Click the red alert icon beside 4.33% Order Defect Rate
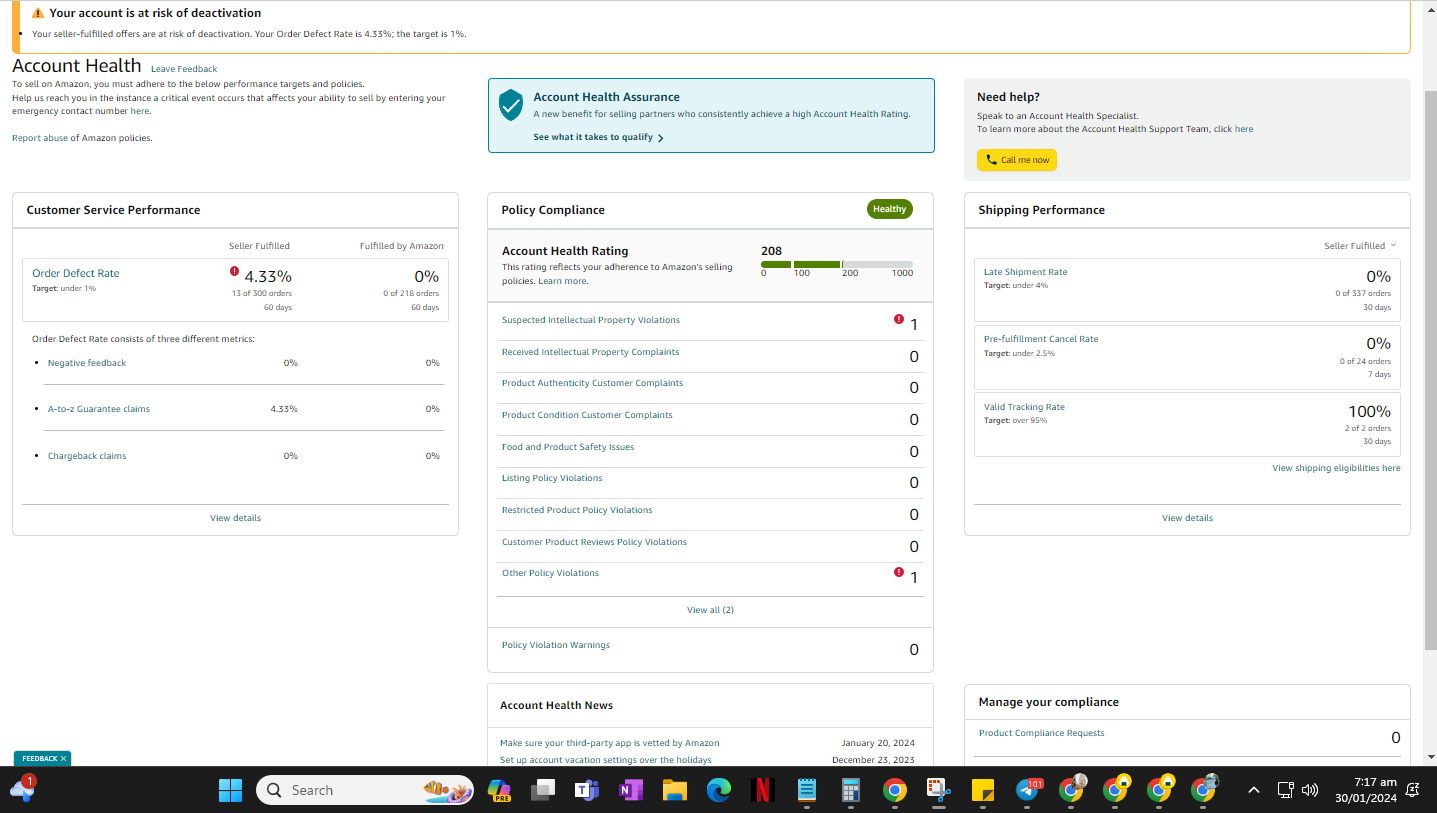This screenshot has height=813, width=1437. click(234, 271)
